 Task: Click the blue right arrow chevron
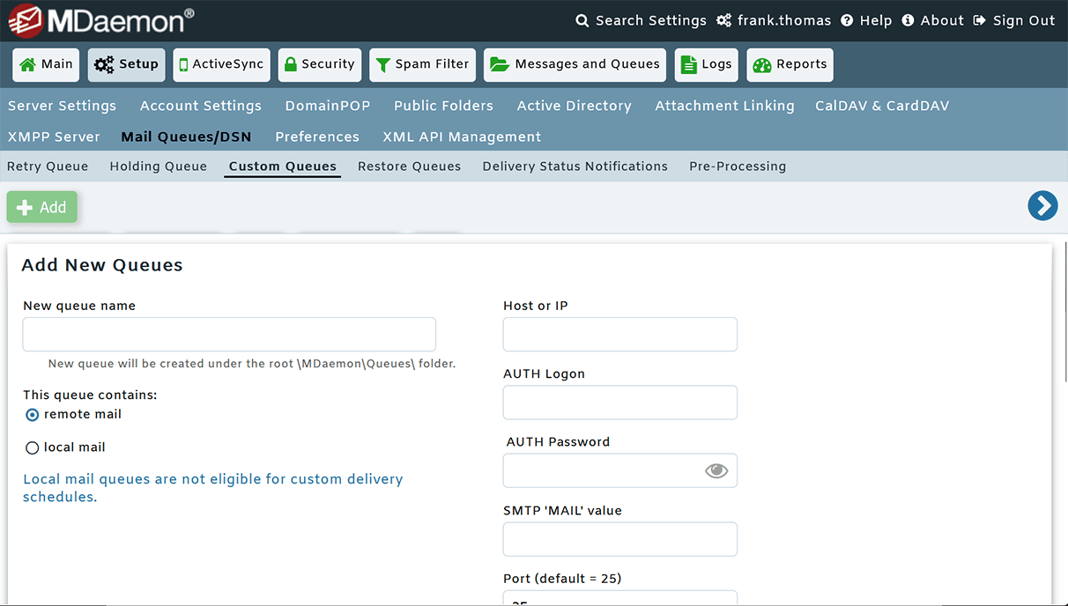[1043, 206]
